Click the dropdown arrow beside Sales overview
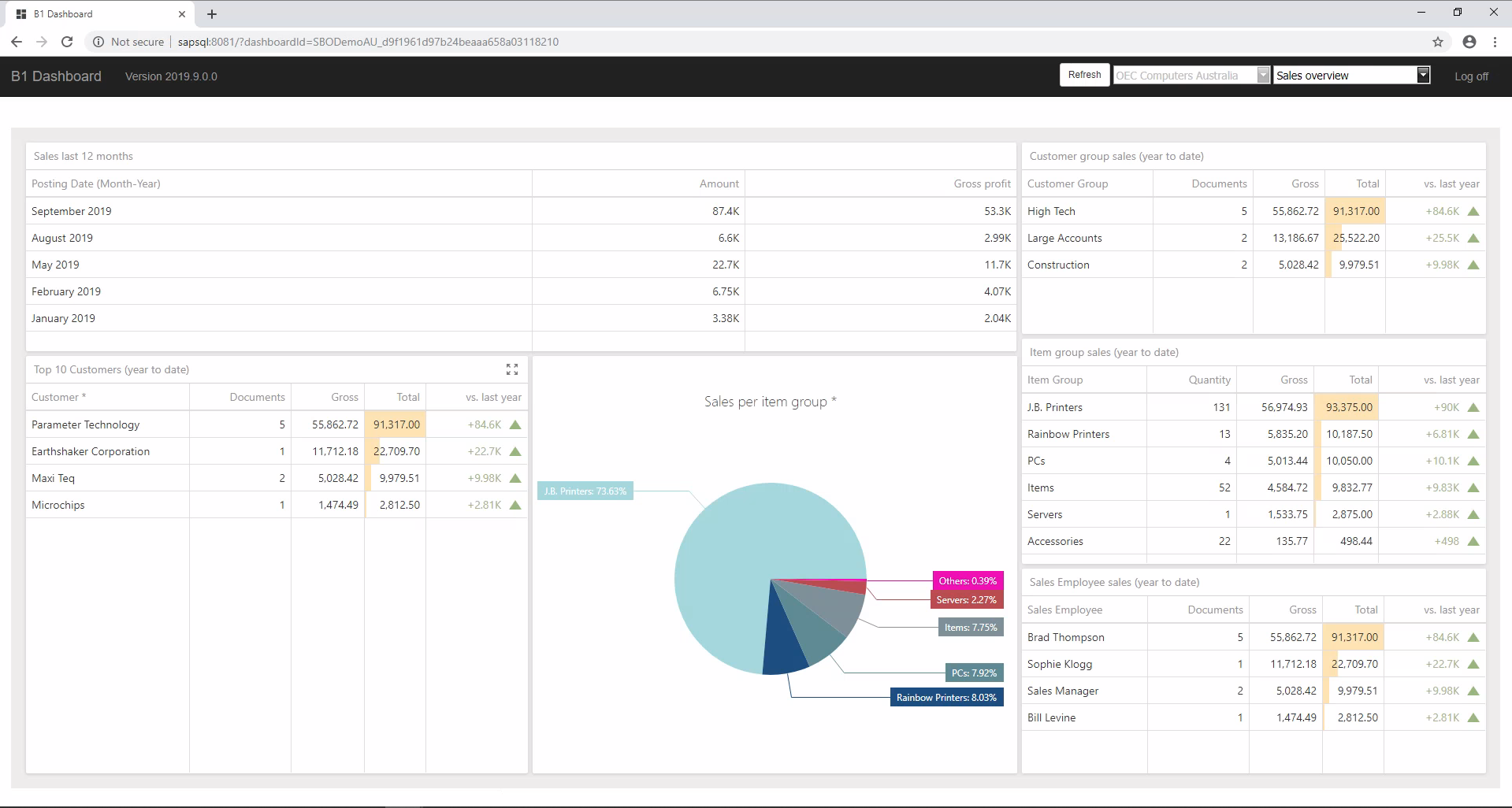This screenshot has width=1512, height=808. [x=1423, y=75]
